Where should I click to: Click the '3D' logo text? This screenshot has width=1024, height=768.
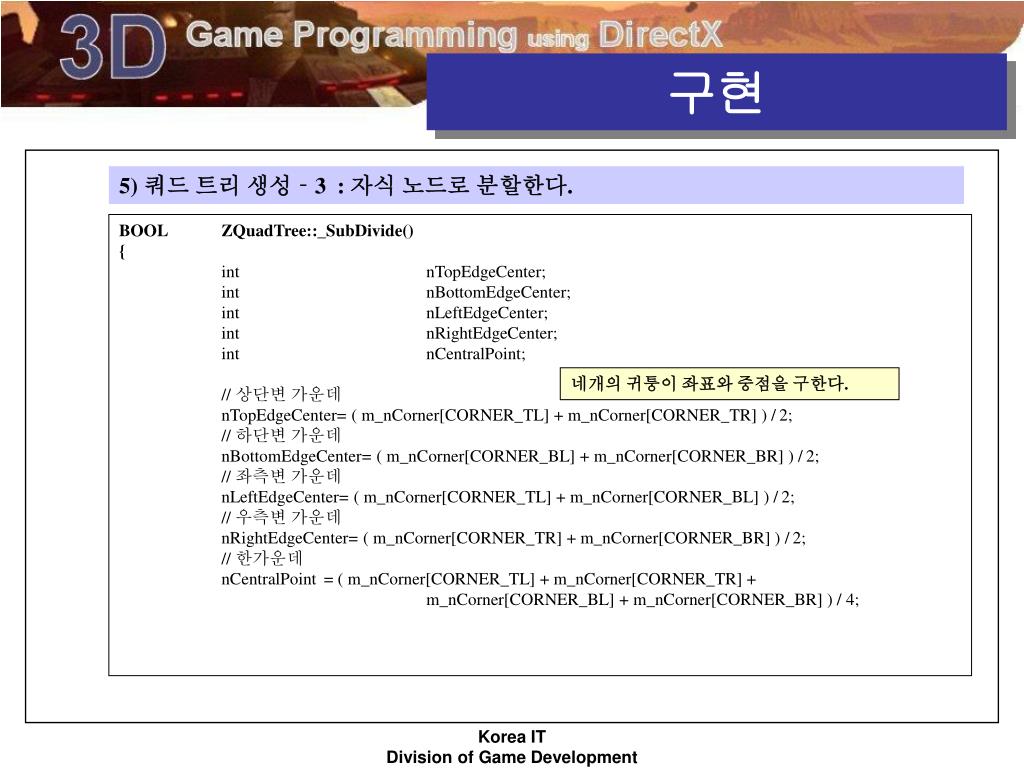tap(112, 47)
